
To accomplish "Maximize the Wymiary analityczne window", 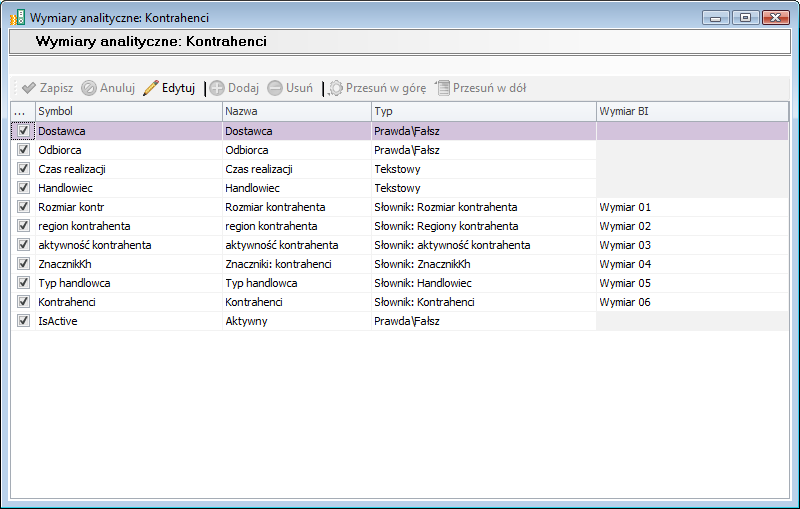I will click(745, 17).
